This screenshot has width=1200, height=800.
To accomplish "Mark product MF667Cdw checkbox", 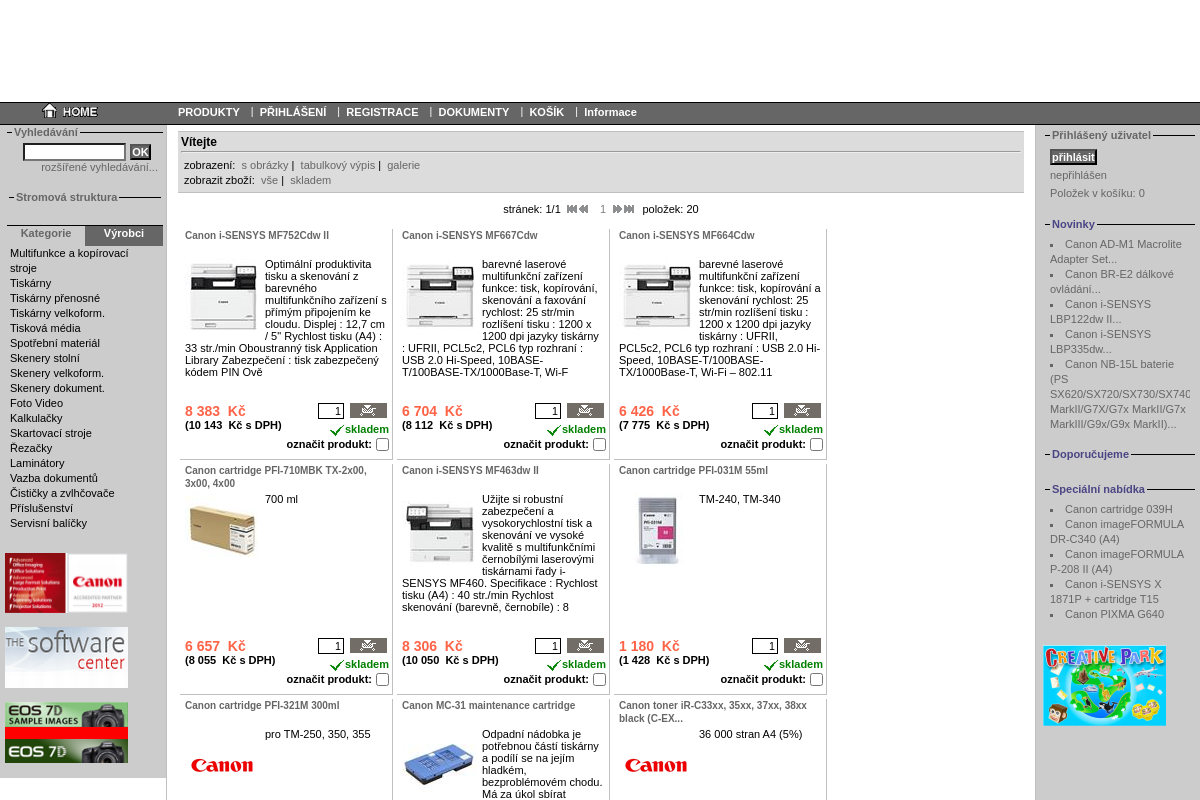I will 599,445.
